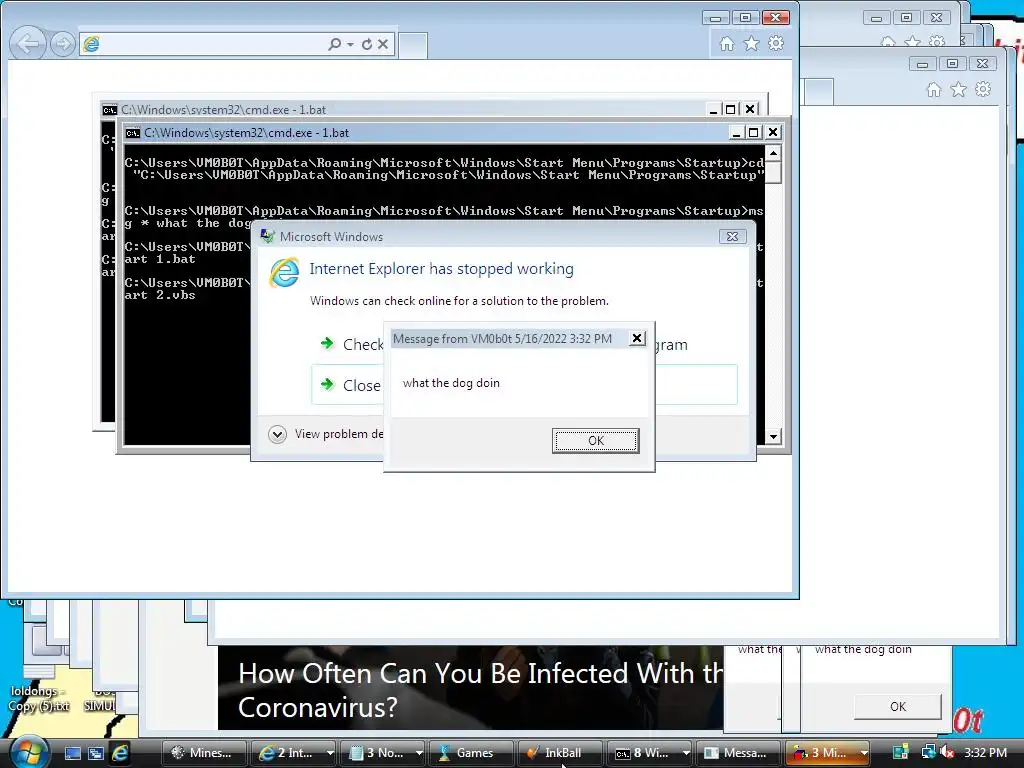Expand View problem details chevron
The width and height of the screenshot is (1024, 768).
tap(278, 434)
